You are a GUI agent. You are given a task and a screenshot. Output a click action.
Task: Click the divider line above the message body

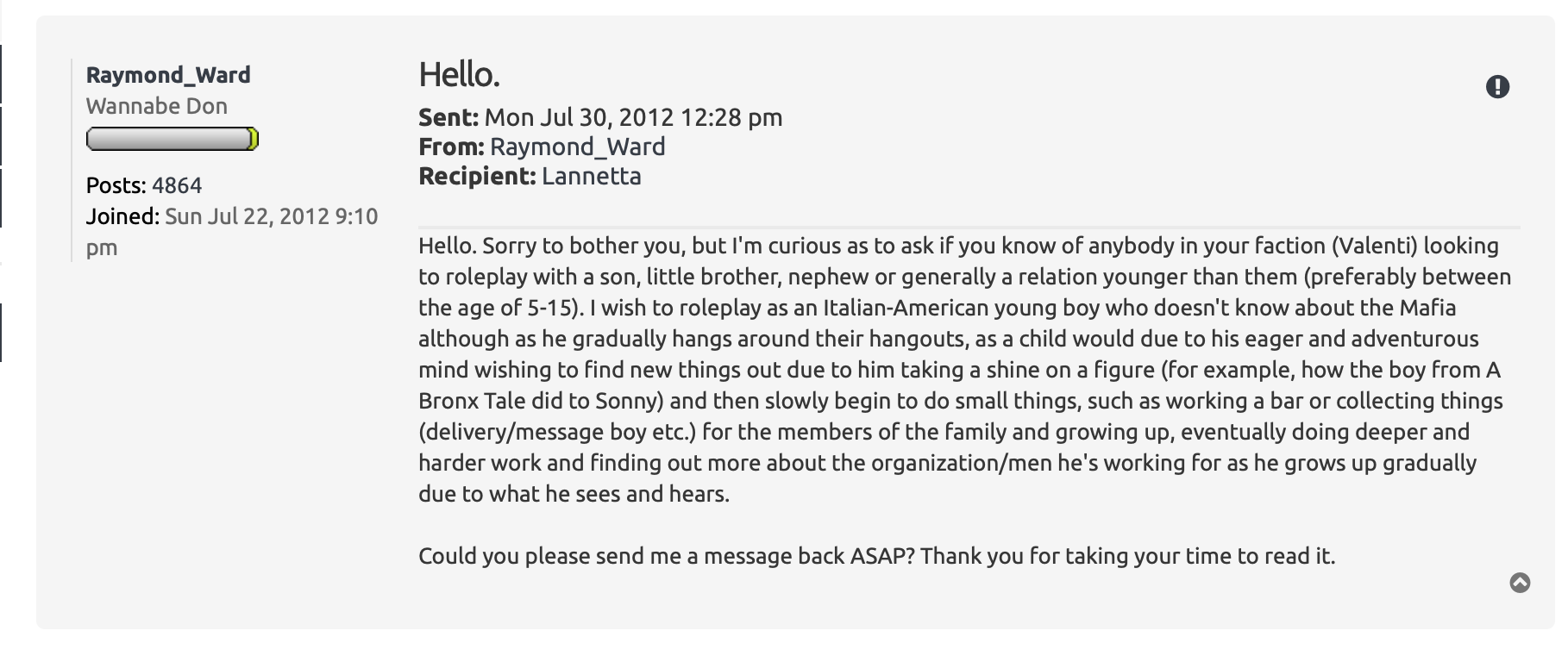click(968, 228)
